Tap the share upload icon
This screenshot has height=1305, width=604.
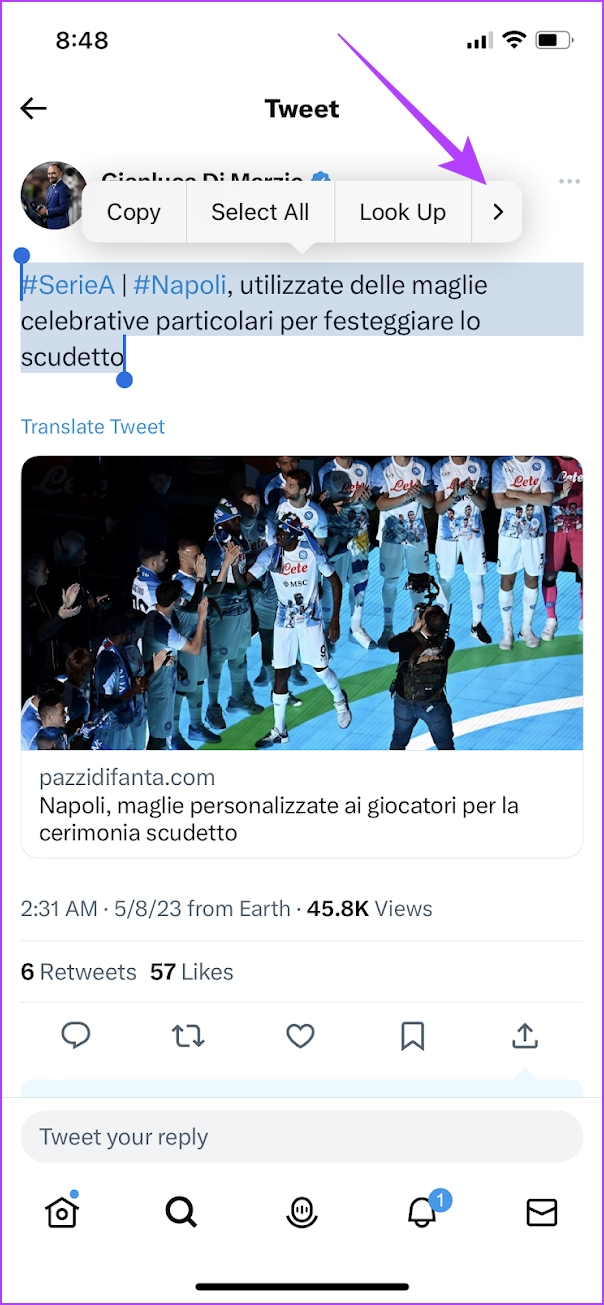click(525, 1036)
